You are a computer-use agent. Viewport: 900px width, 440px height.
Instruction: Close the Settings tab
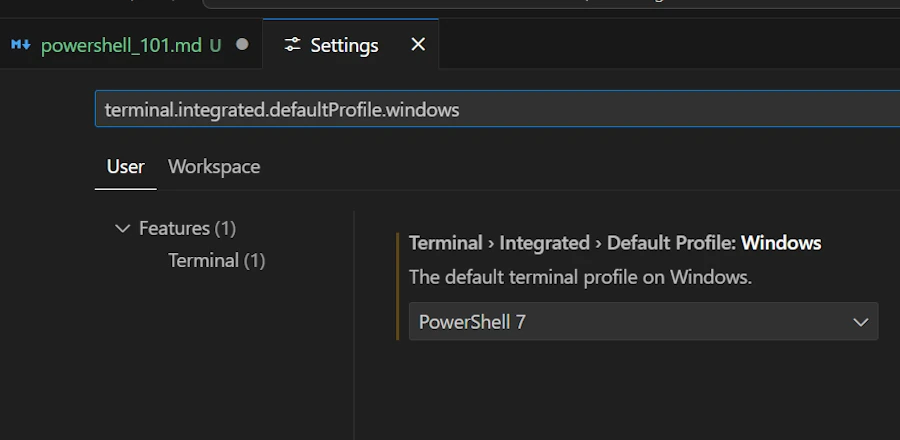(x=418, y=44)
